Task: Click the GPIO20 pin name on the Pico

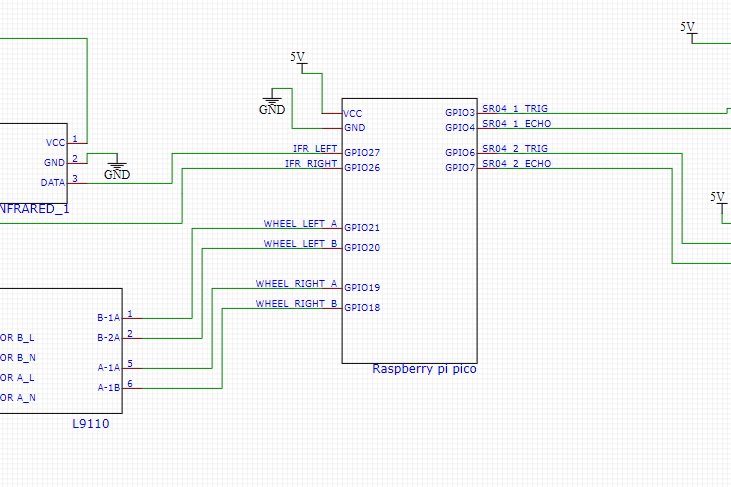Action: click(x=362, y=248)
